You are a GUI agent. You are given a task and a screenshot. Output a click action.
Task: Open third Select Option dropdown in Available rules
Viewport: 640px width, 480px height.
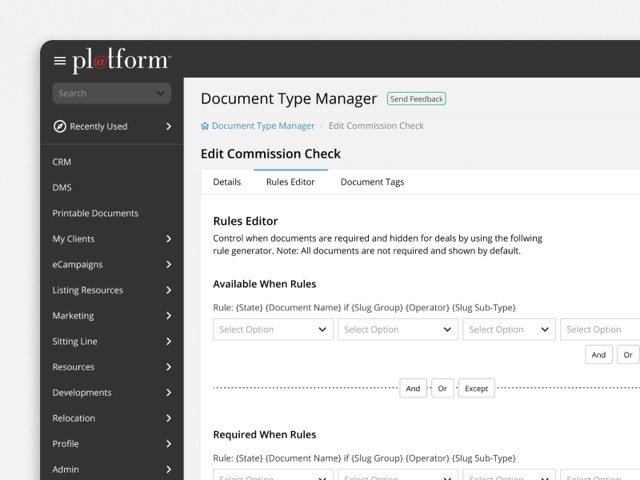point(509,329)
